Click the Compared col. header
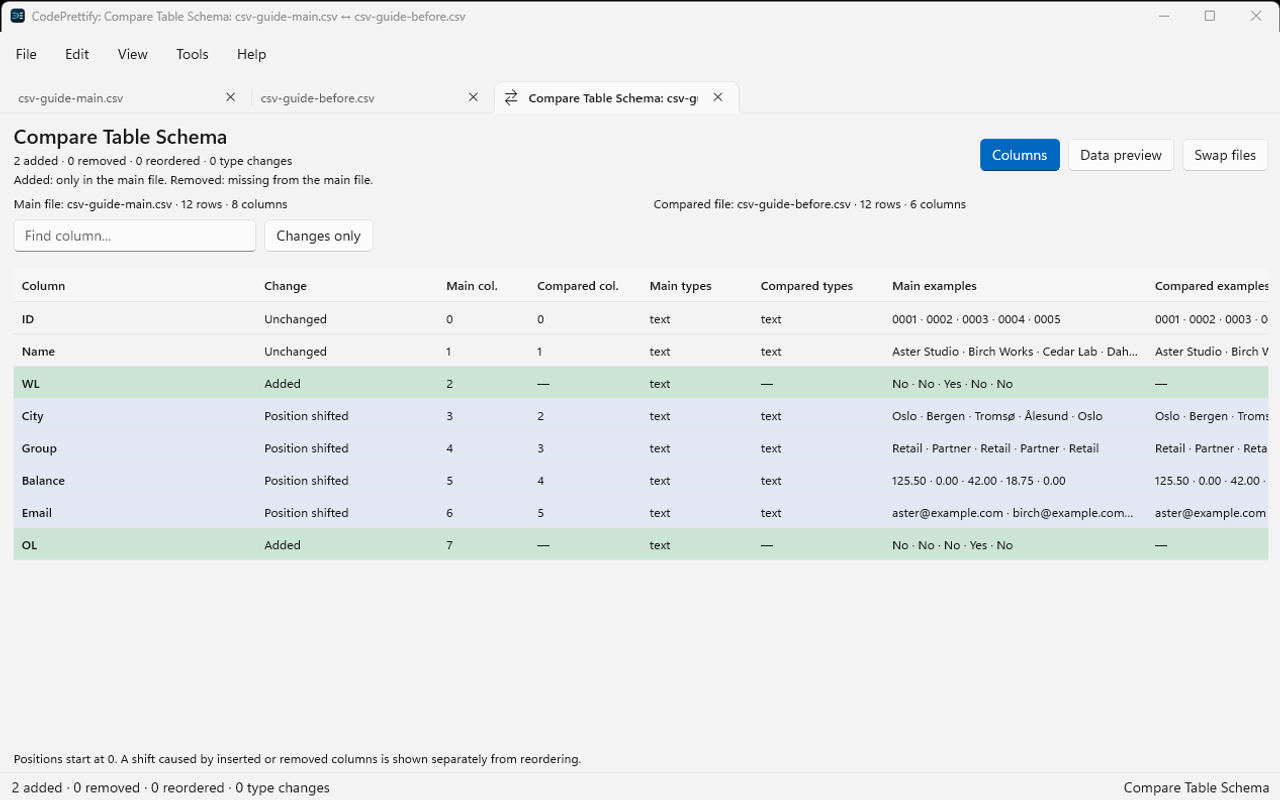The image size is (1280, 800). coord(578,286)
